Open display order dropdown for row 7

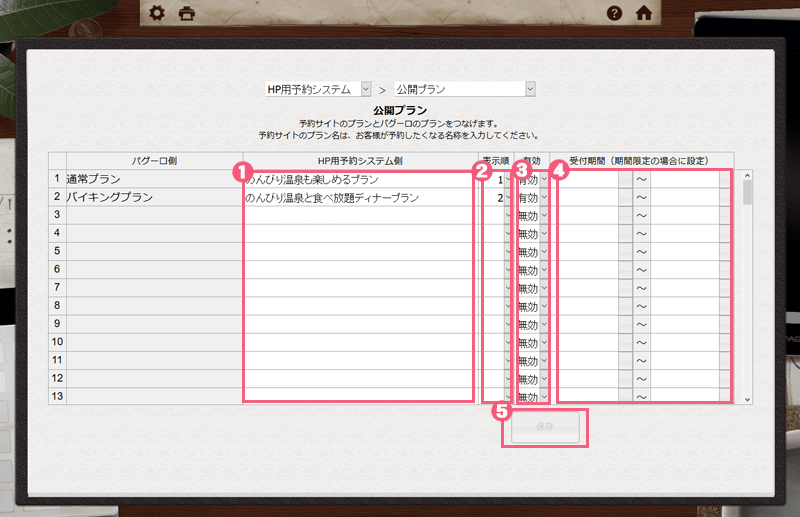(x=508, y=288)
